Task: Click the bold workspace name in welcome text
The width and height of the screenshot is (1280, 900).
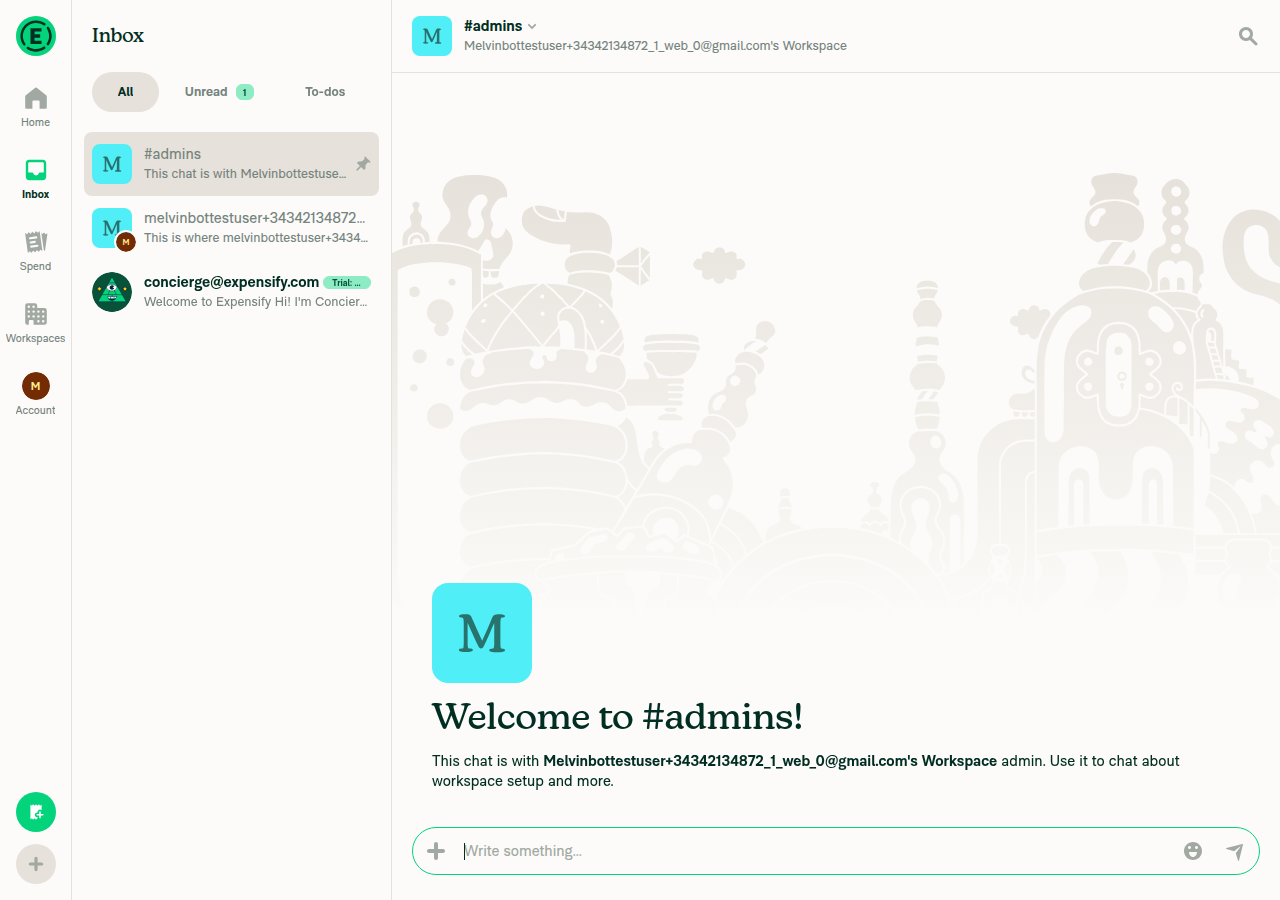Action: (770, 761)
